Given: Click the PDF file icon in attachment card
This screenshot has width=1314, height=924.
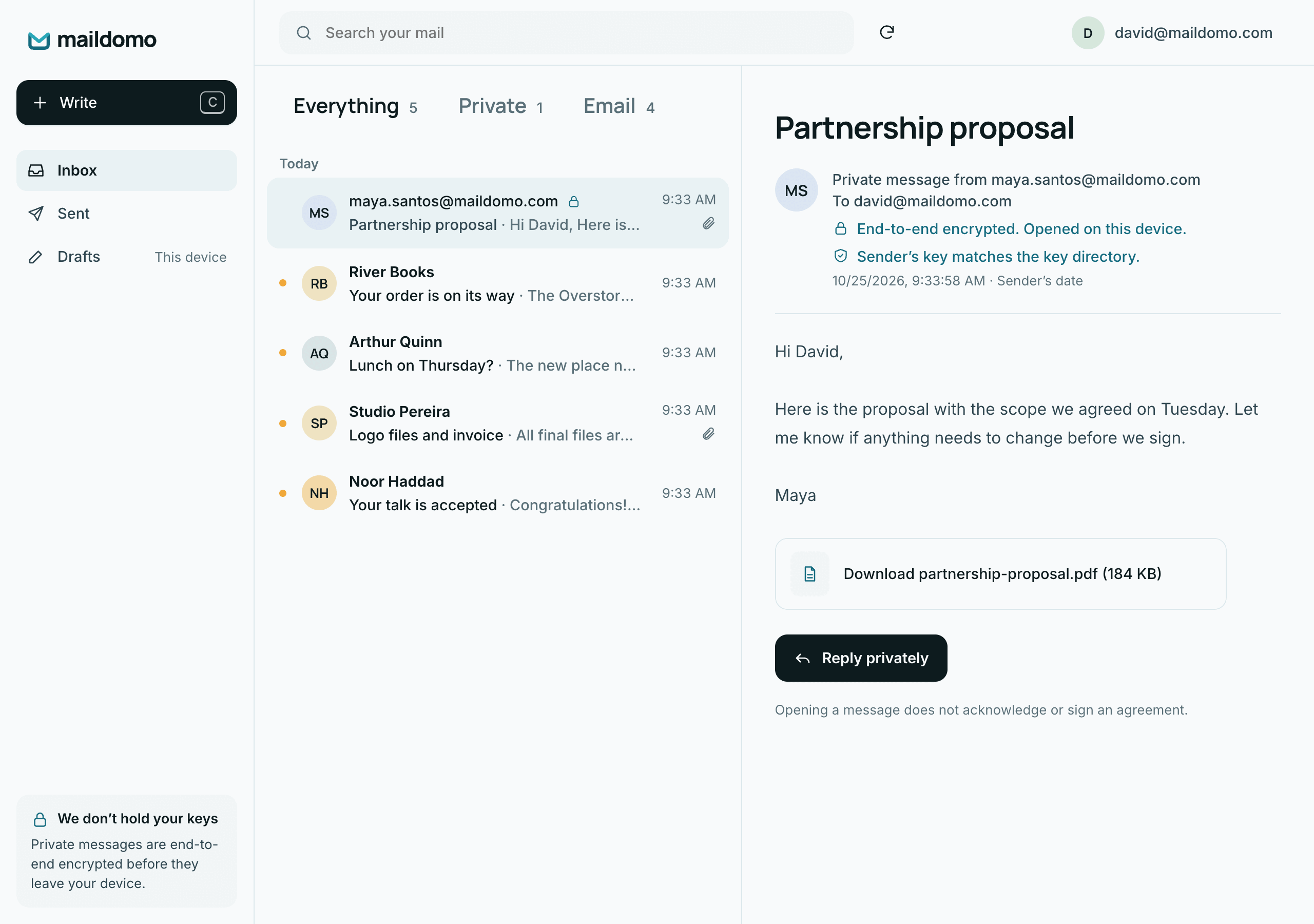Looking at the screenshot, I should coord(809,573).
